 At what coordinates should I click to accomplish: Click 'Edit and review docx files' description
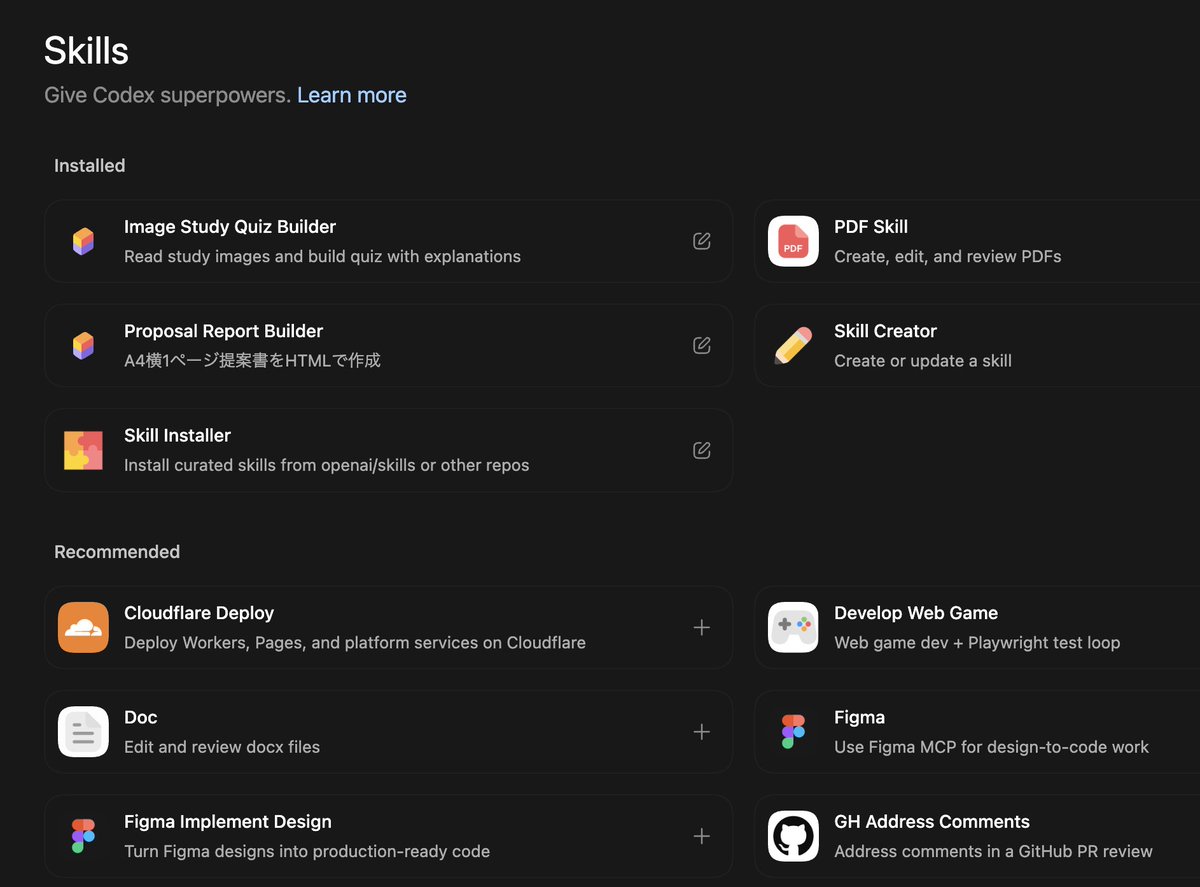point(222,747)
